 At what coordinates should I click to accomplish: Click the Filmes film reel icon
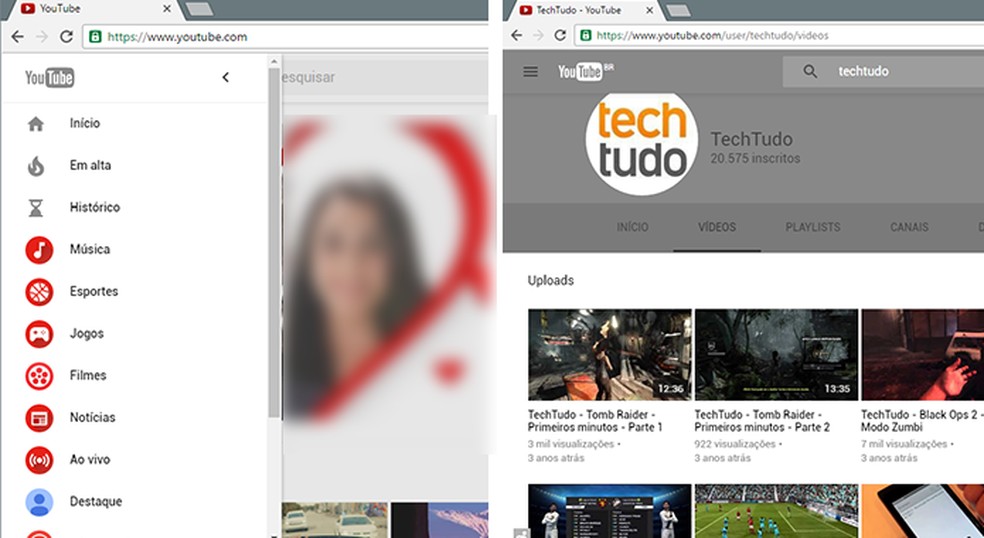[39, 375]
